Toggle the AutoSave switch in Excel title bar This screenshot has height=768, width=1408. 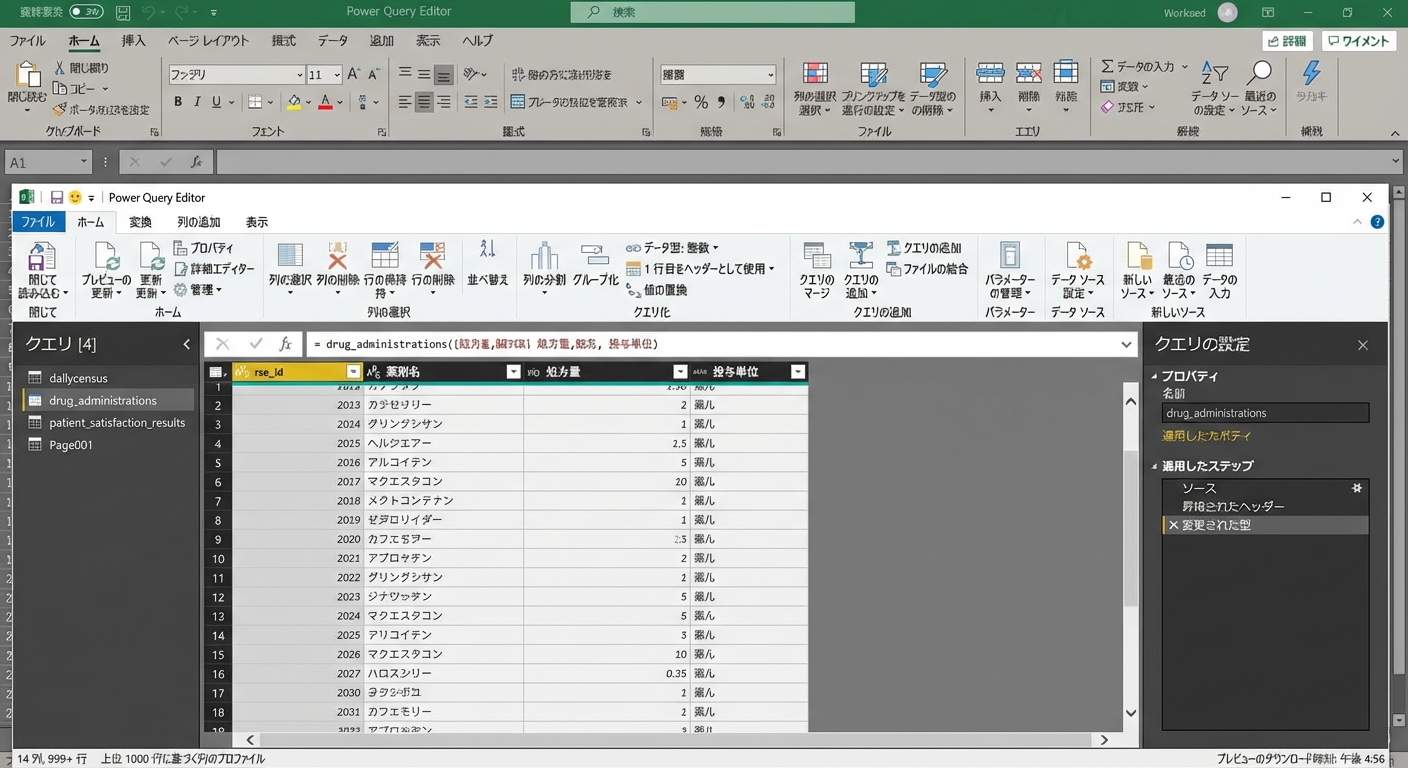point(85,13)
